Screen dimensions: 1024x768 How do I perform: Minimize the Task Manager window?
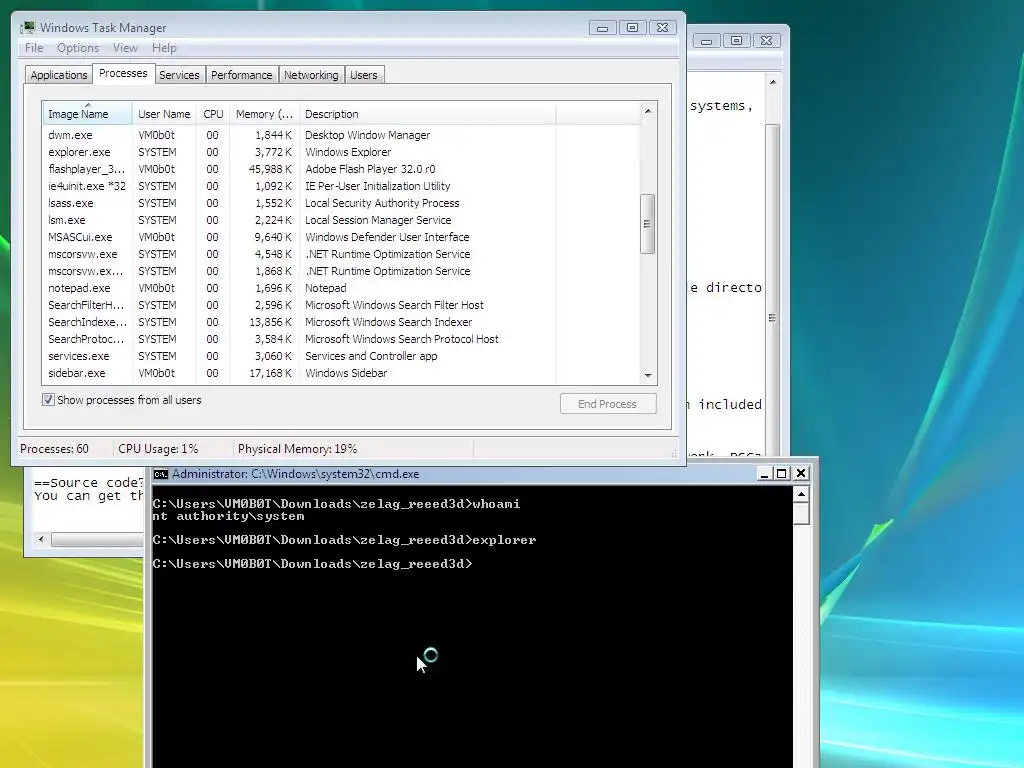pyautogui.click(x=602, y=27)
